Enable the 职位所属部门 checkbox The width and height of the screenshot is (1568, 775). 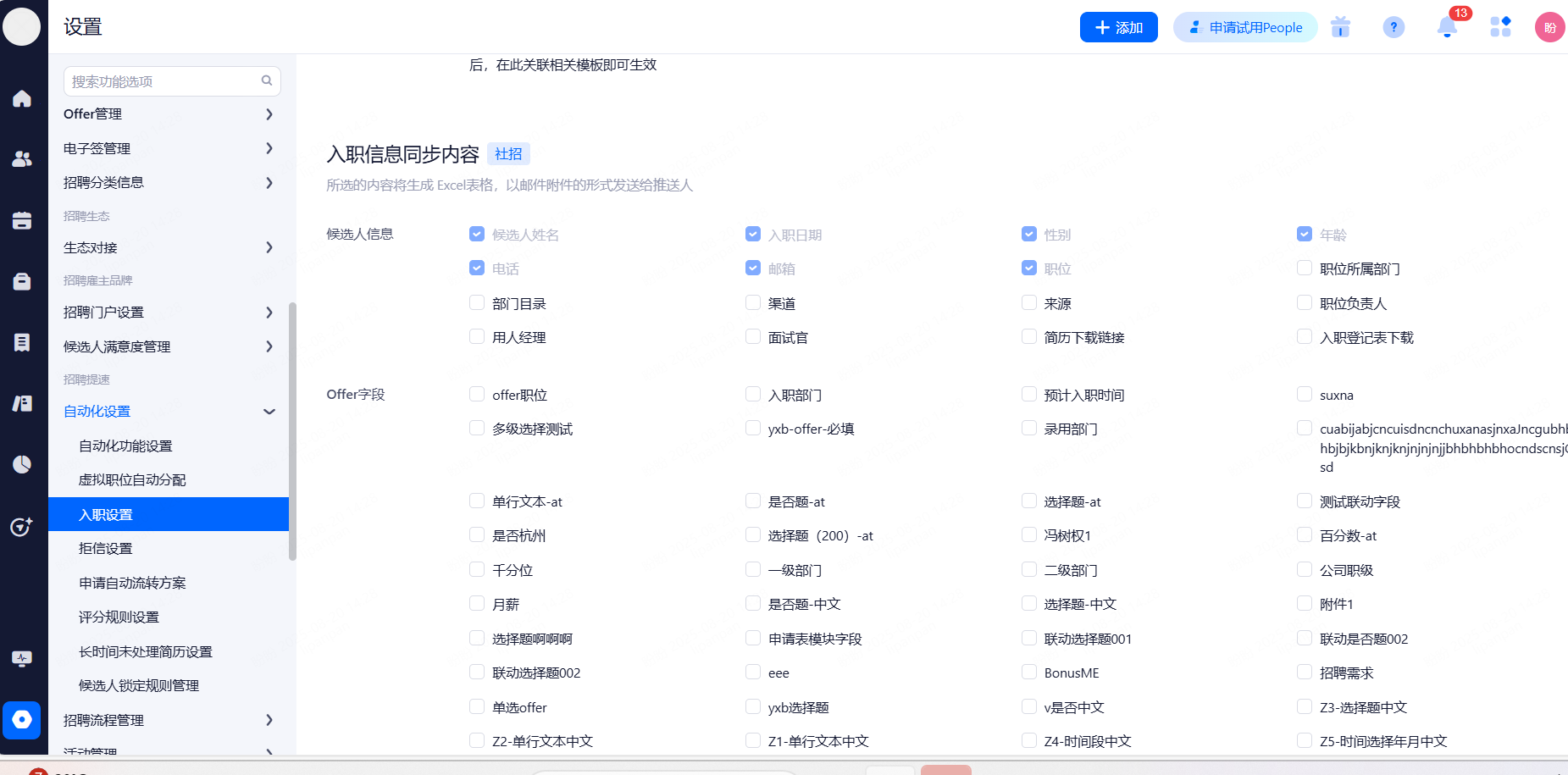point(1305,268)
